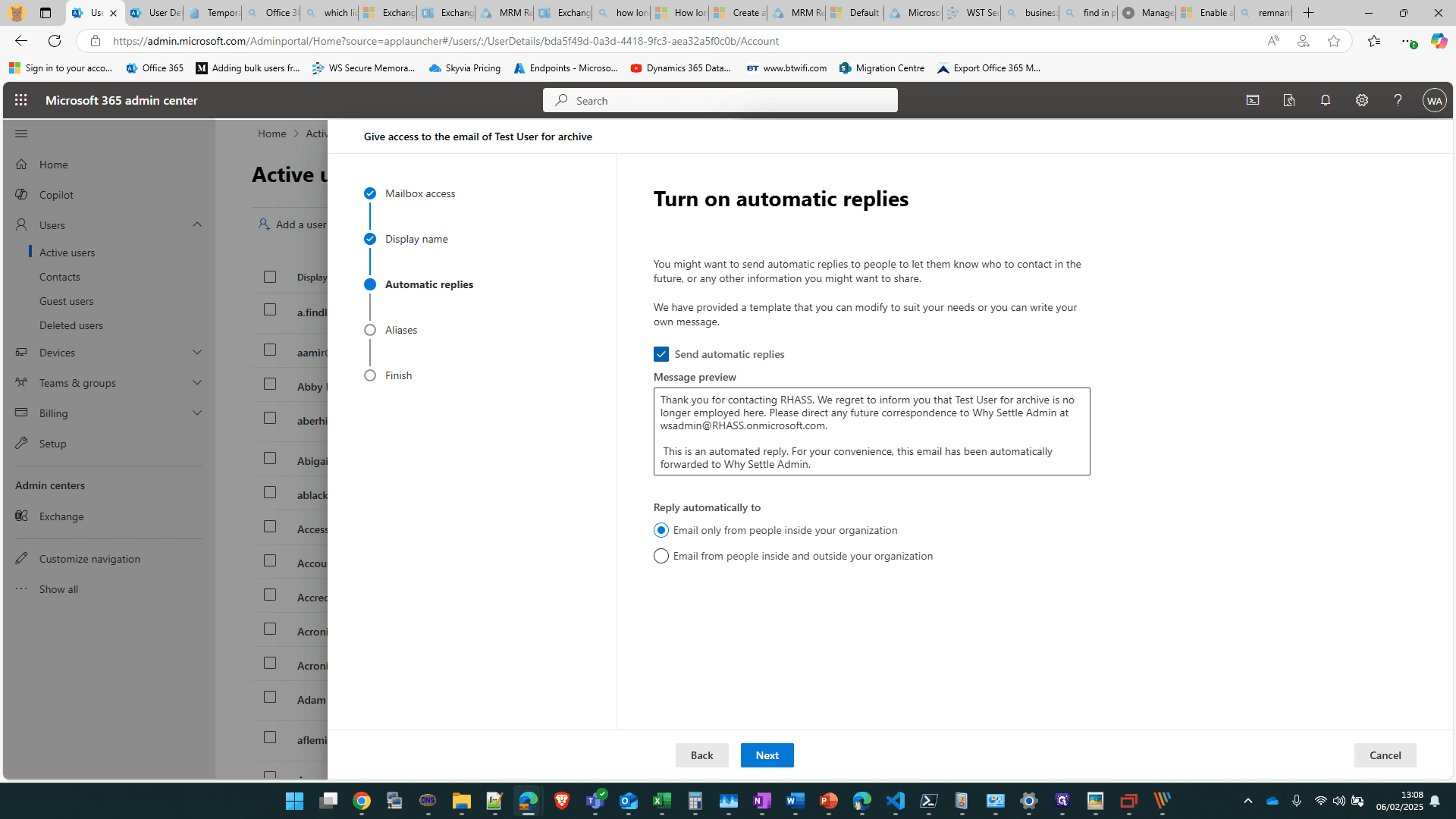The width and height of the screenshot is (1456, 819).
Task: Select Email only from people inside organization
Action: (661, 530)
